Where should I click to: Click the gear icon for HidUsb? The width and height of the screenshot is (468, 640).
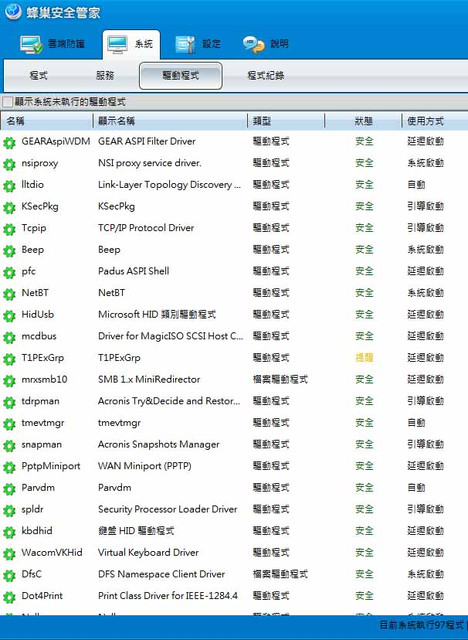click(9, 316)
